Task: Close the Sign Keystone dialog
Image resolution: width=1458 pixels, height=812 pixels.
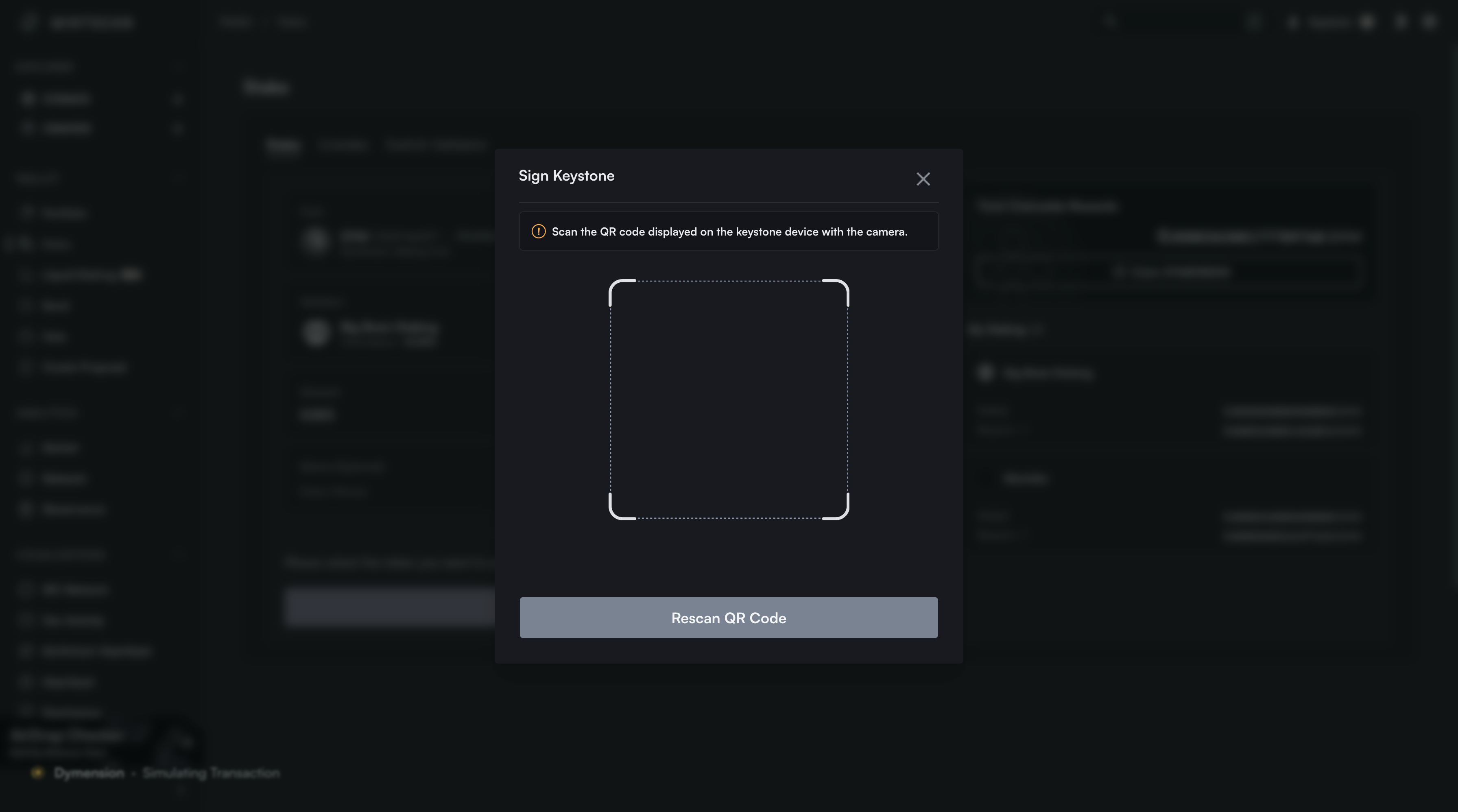Action: (x=923, y=179)
